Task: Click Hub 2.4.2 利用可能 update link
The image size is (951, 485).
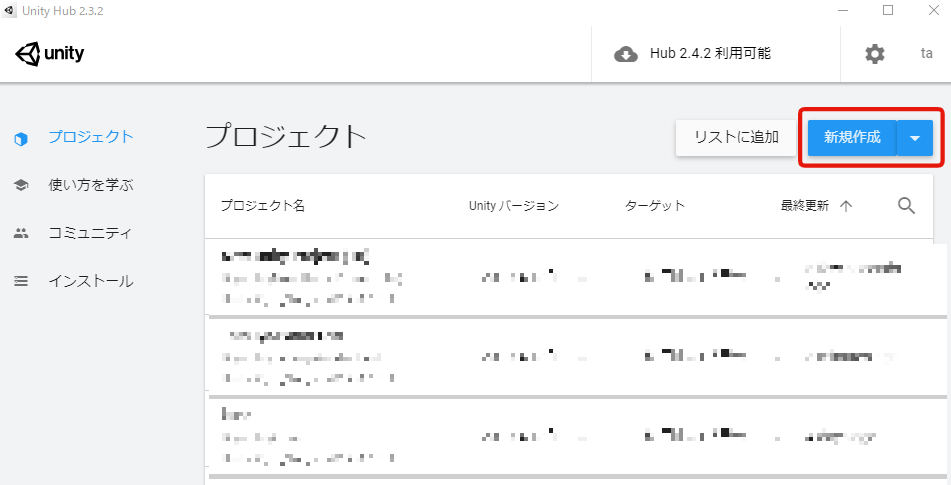Action: pos(710,53)
